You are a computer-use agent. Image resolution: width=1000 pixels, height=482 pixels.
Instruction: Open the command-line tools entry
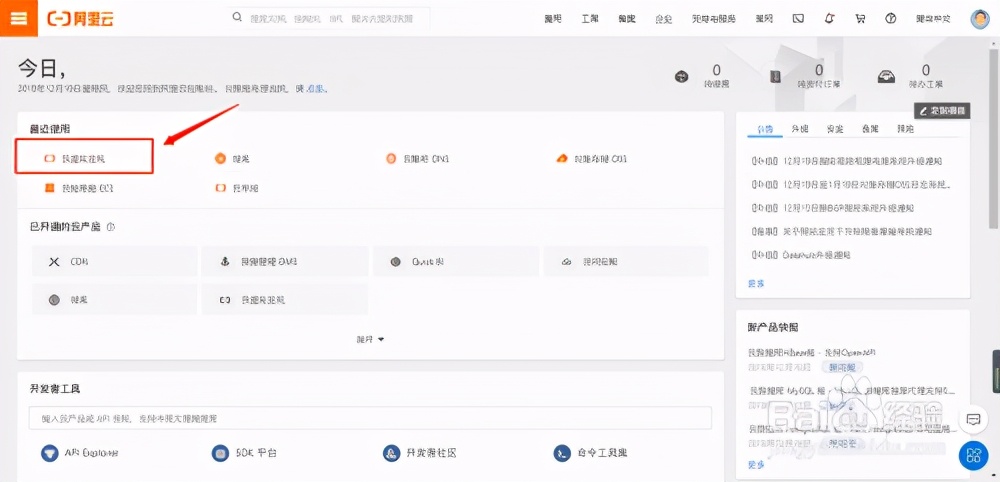(x=591, y=453)
